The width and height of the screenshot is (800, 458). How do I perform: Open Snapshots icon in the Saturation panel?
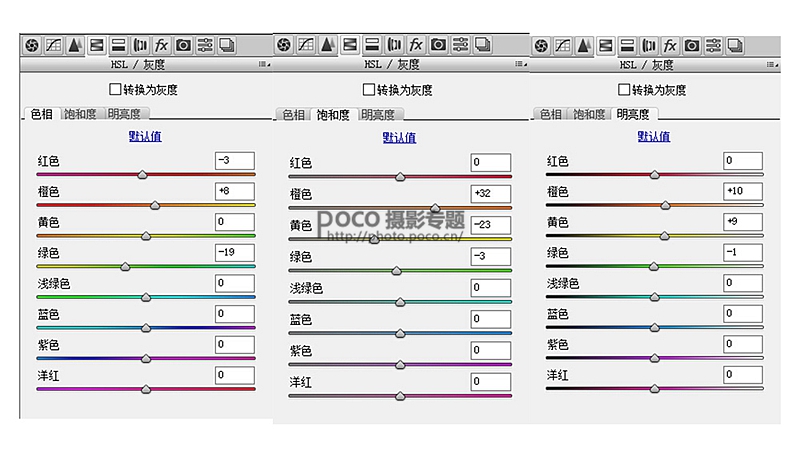click(483, 45)
